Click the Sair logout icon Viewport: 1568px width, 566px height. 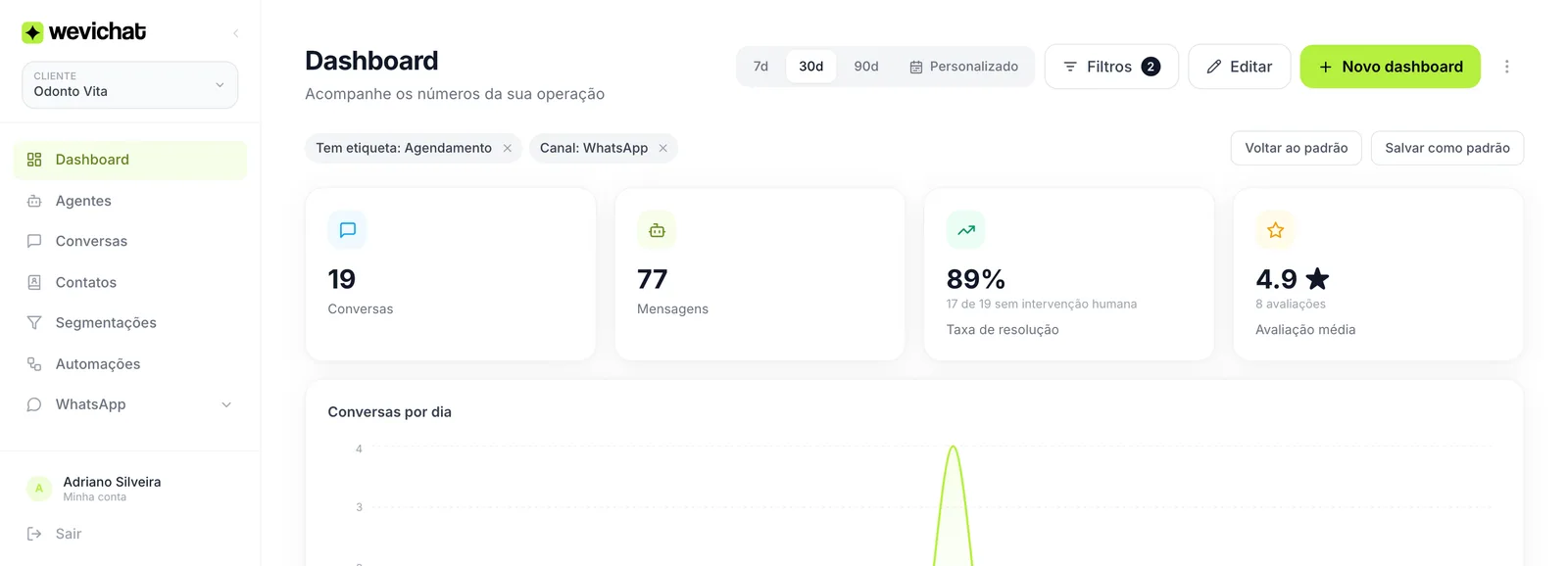[x=34, y=534]
